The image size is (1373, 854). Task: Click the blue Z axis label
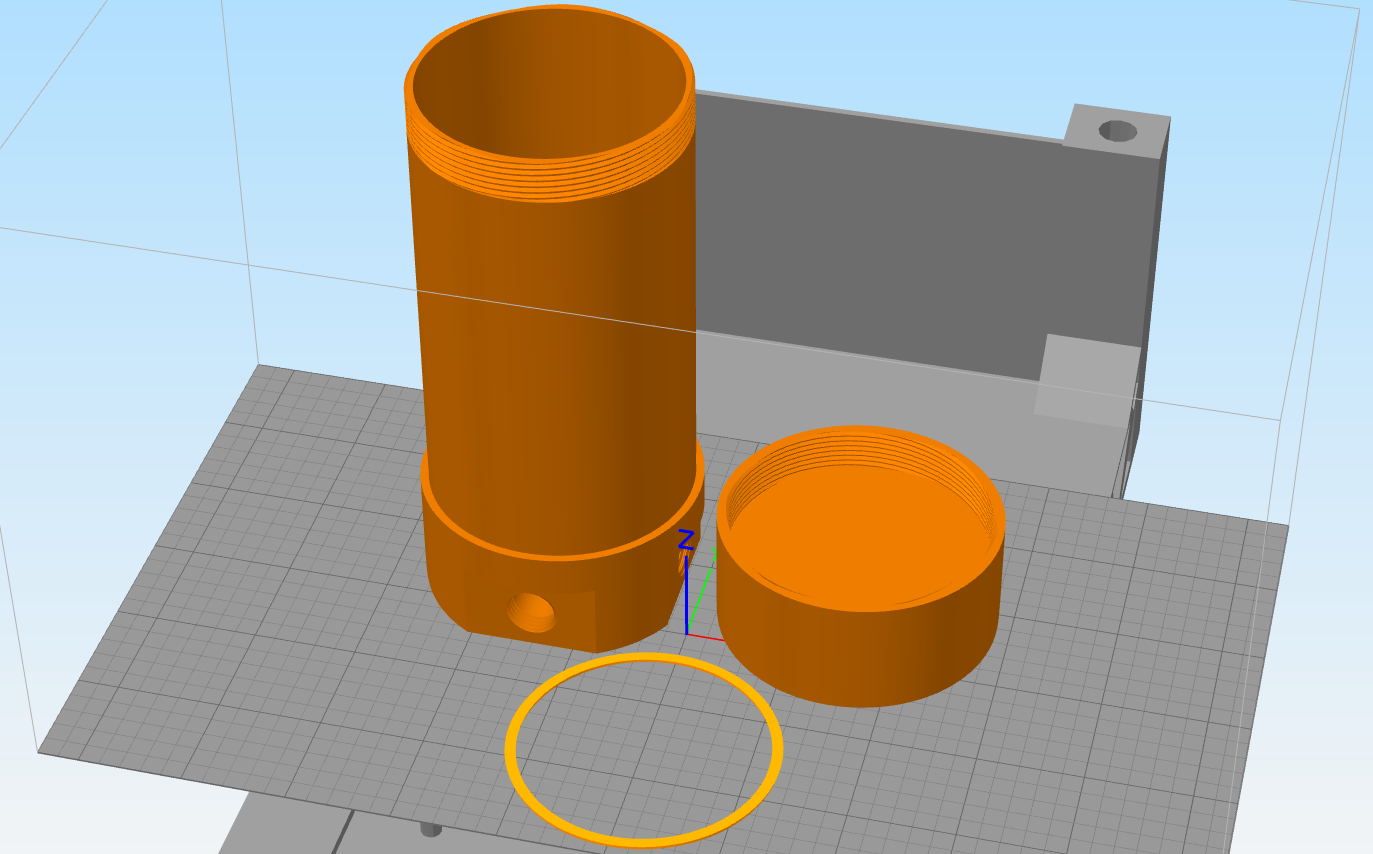pos(686,540)
